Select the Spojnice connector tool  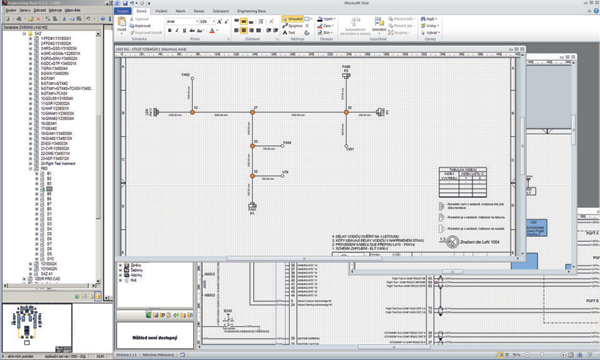coord(292,26)
